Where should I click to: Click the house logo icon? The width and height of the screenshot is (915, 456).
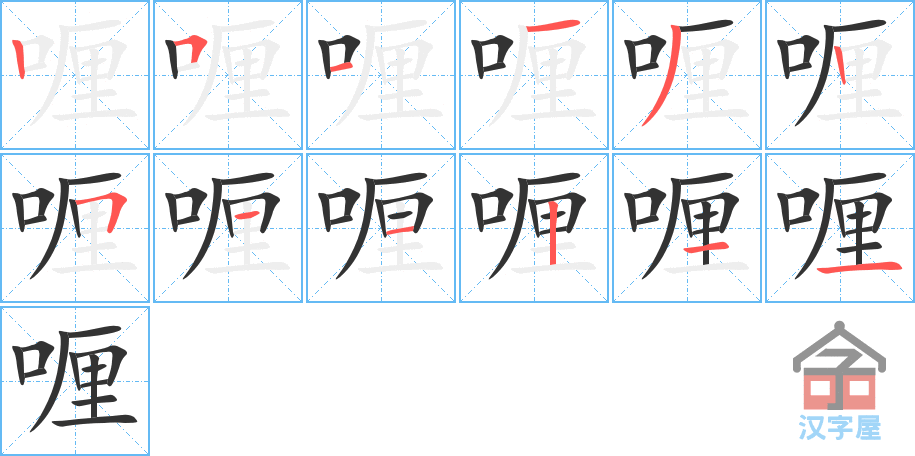(839, 366)
